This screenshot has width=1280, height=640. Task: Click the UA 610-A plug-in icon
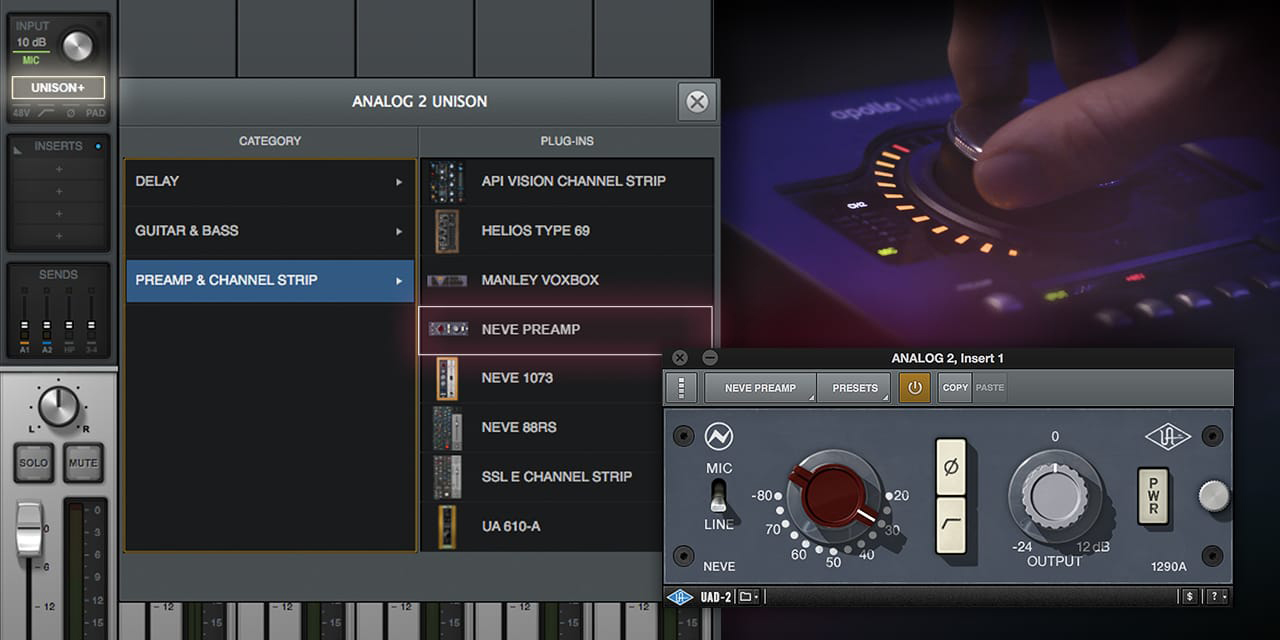point(447,526)
